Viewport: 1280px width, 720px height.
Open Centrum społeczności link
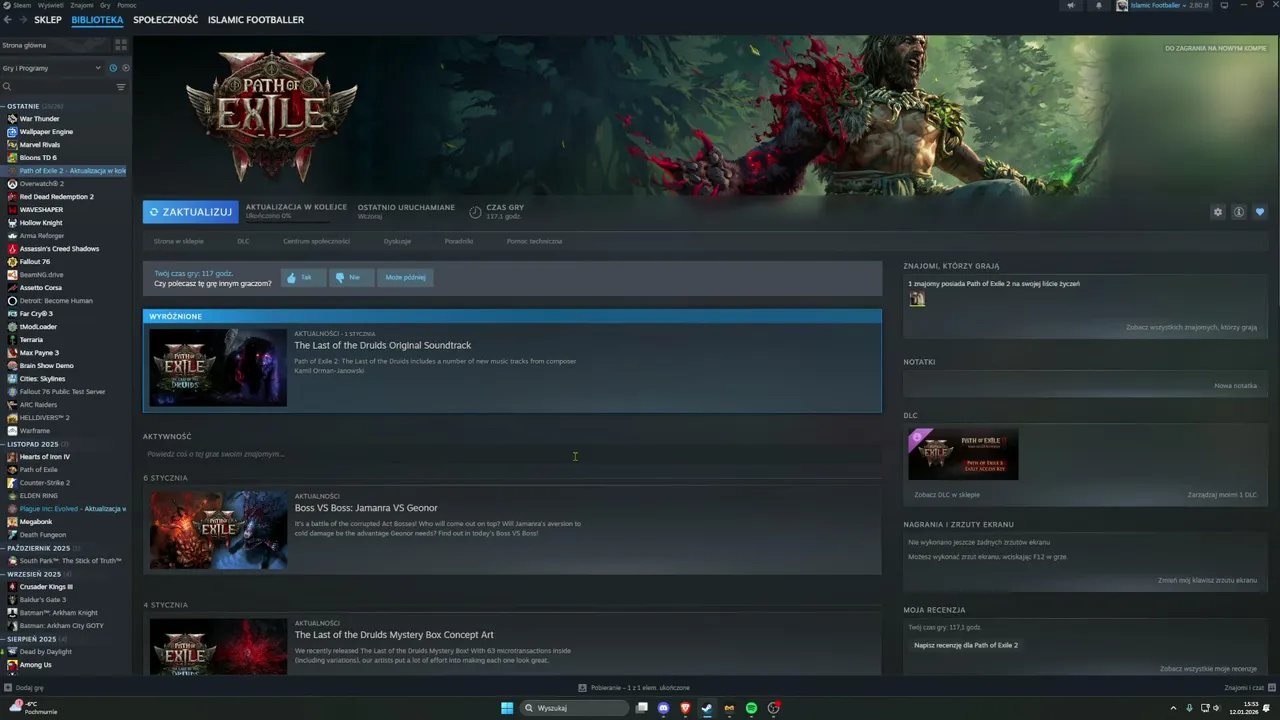[x=316, y=241]
